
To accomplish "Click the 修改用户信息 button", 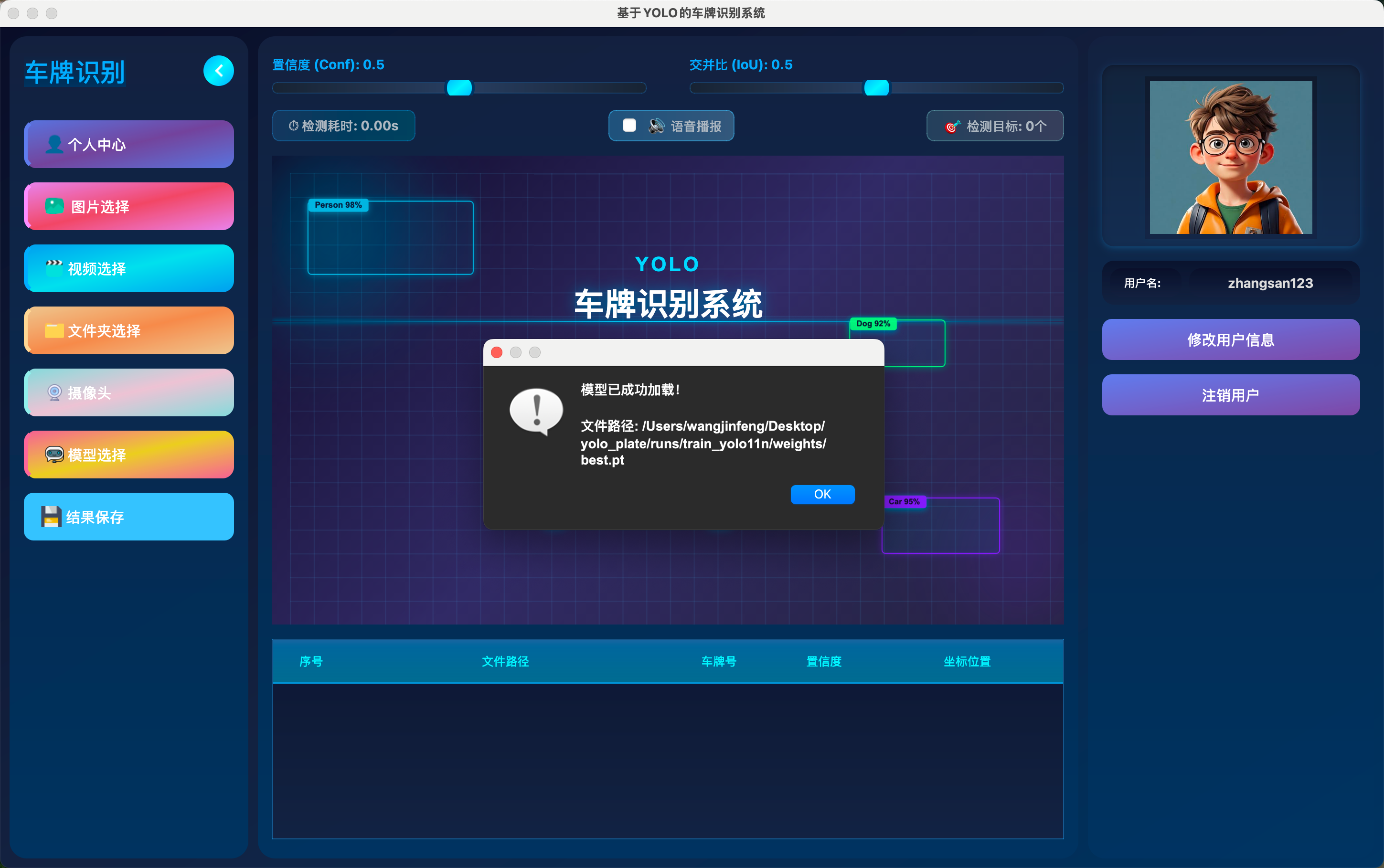I will pyautogui.click(x=1230, y=340).
